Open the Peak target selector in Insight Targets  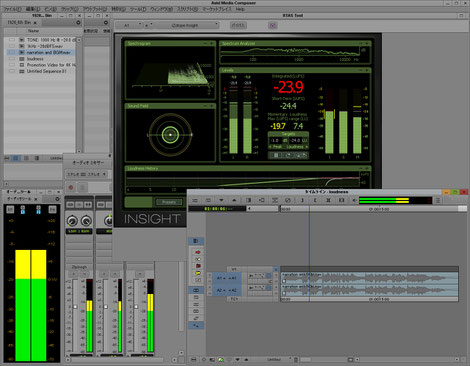click(275, 147)
